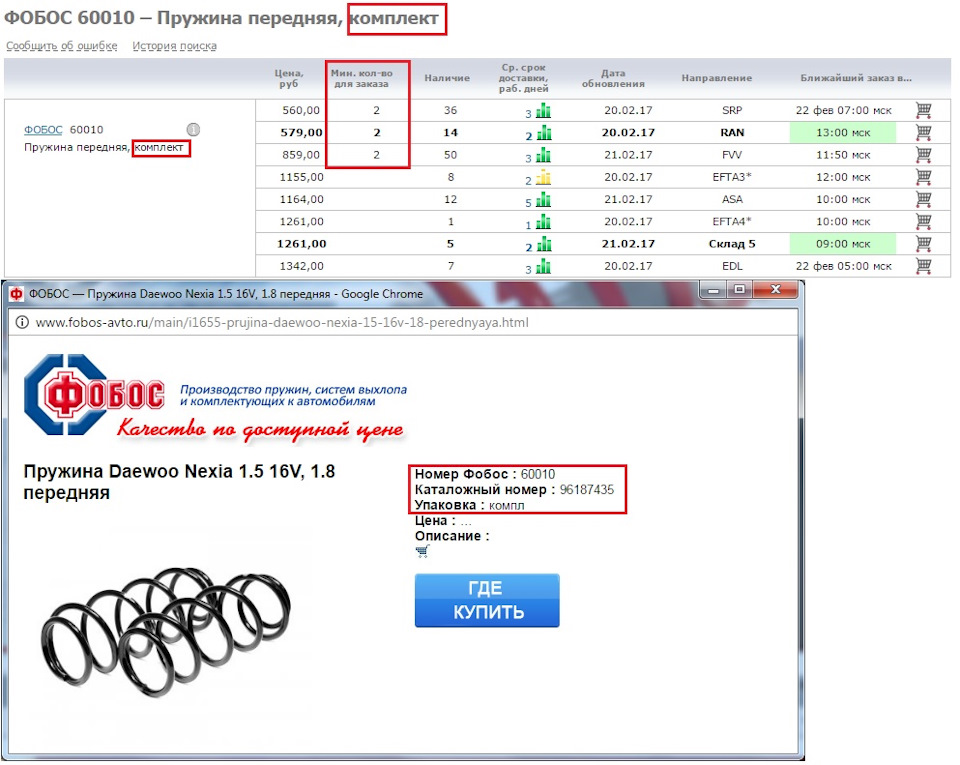Select the price 579,00 cell
960x765 pixels.
point(301,132)
